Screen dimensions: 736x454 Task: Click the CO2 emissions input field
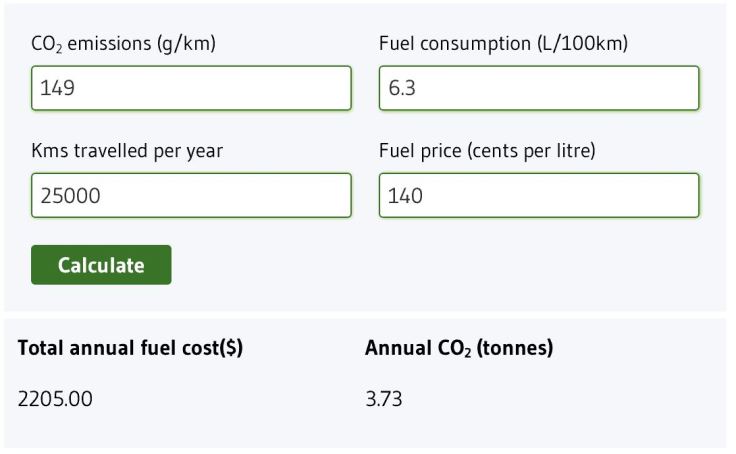coord(190,88)
